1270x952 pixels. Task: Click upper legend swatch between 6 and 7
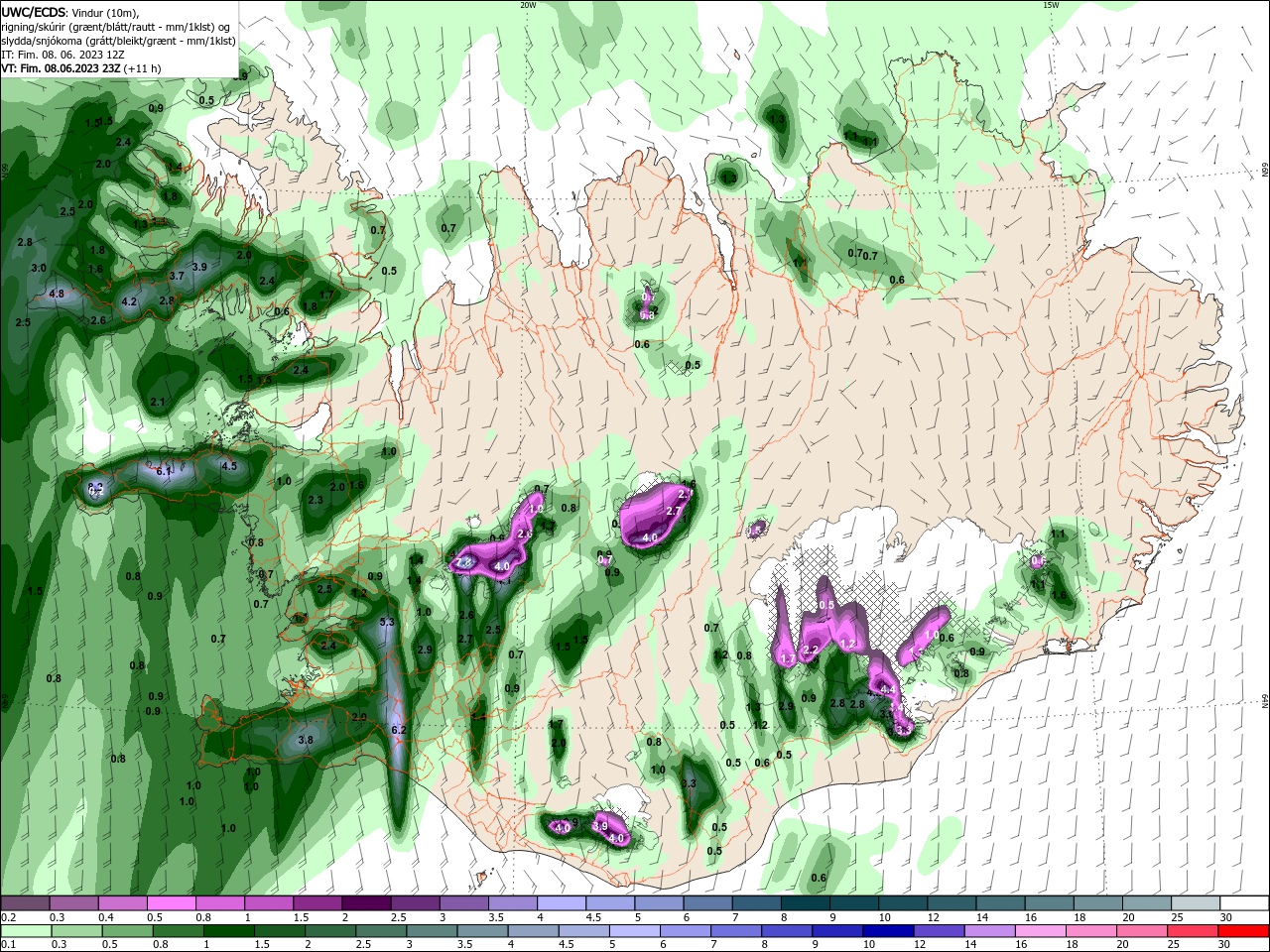(708, 903)
